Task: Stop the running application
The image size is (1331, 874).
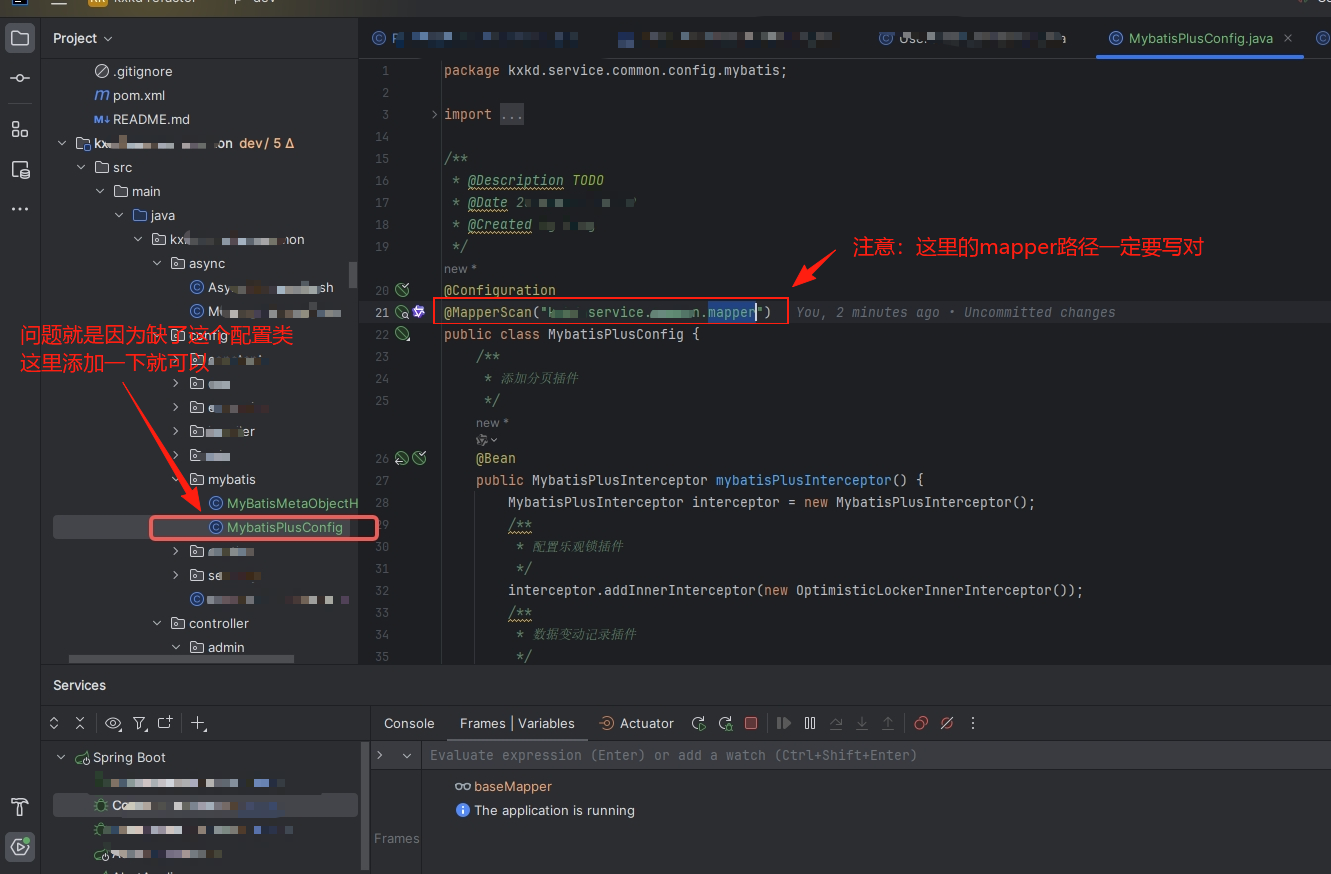Action: tap(751, 723)
